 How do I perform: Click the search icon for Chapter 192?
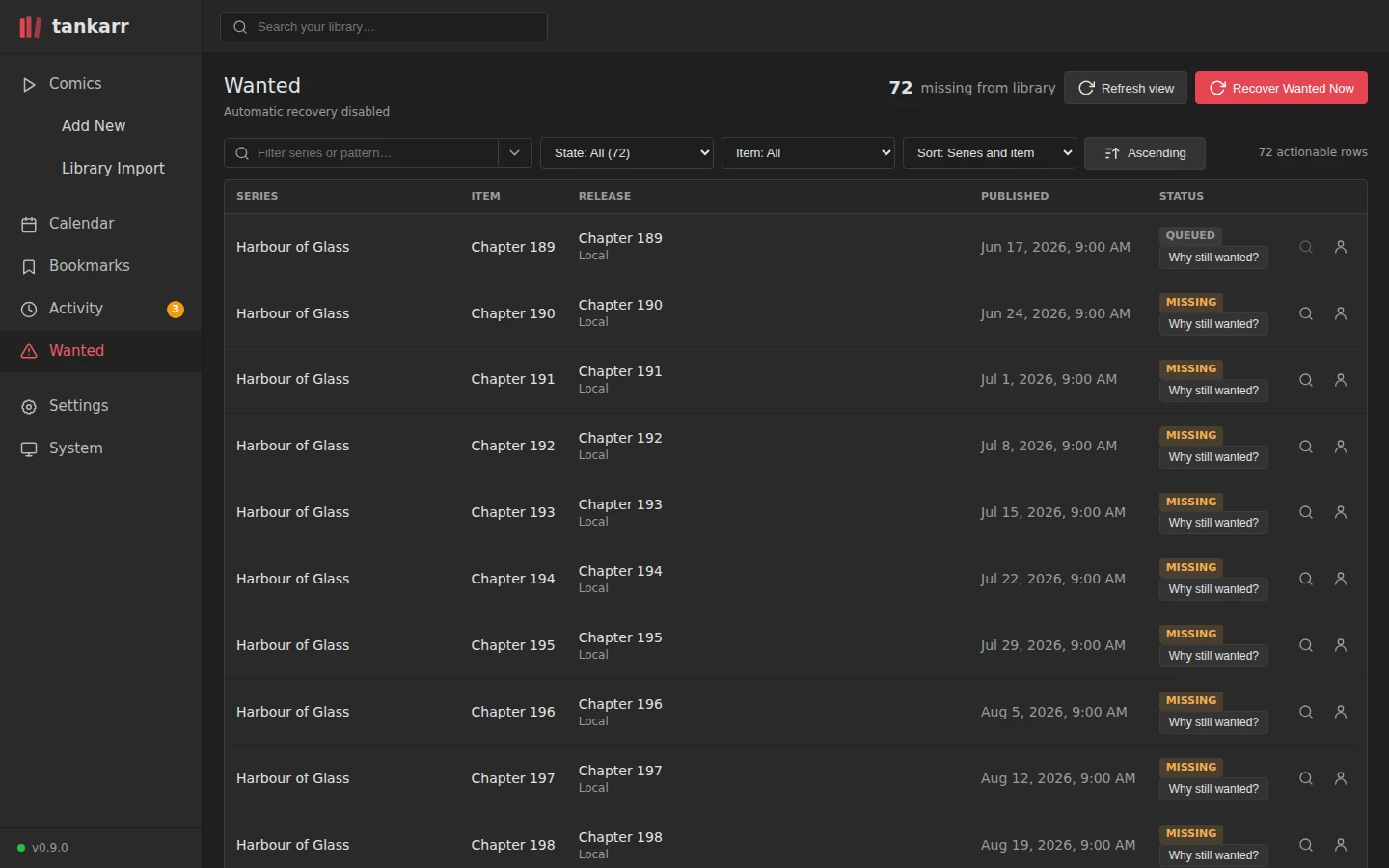point(1306,447)
